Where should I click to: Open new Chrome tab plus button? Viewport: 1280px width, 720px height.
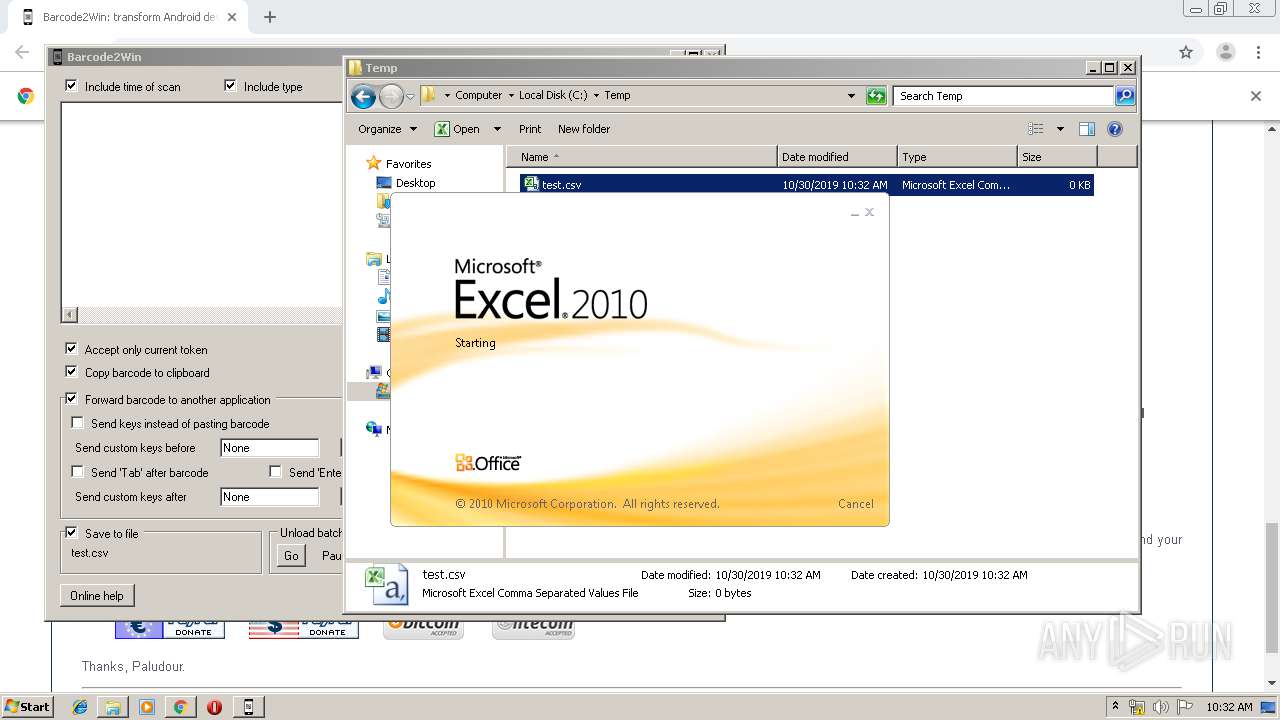(x=269, y=17)
